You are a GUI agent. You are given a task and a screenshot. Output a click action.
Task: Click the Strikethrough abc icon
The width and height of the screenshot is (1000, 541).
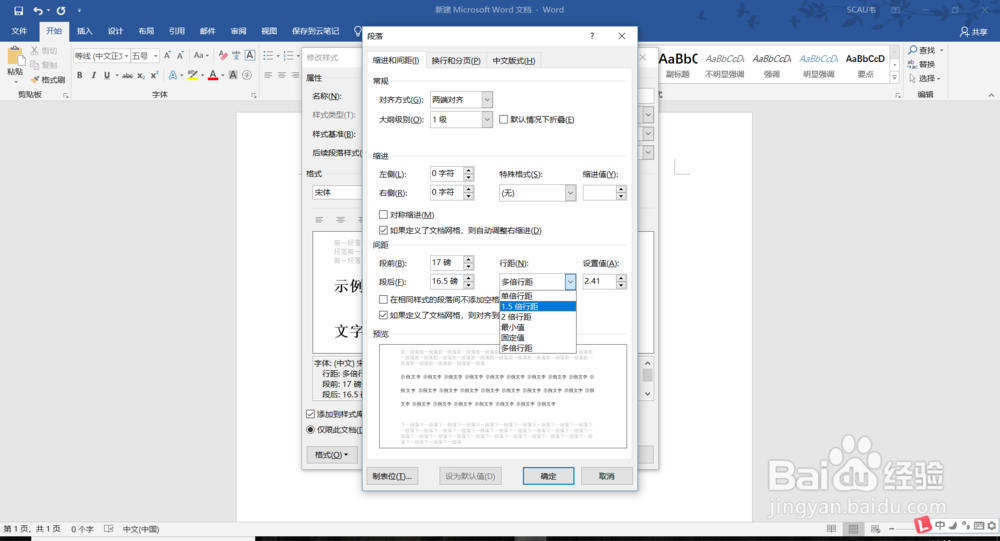click(x=127, y=75)
